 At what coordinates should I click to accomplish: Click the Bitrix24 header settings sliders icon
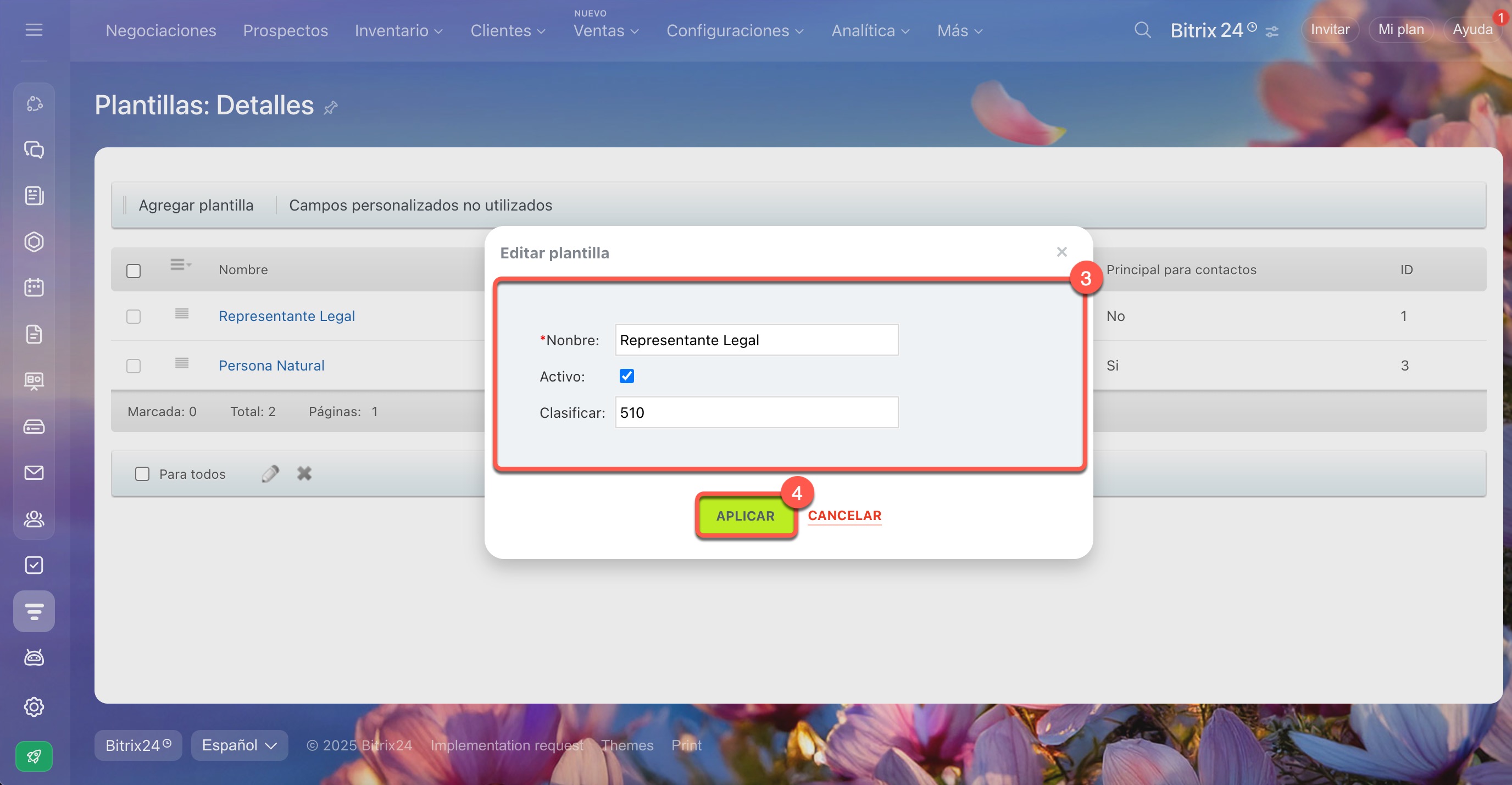pyautogui.click(x=1272, y=32)
